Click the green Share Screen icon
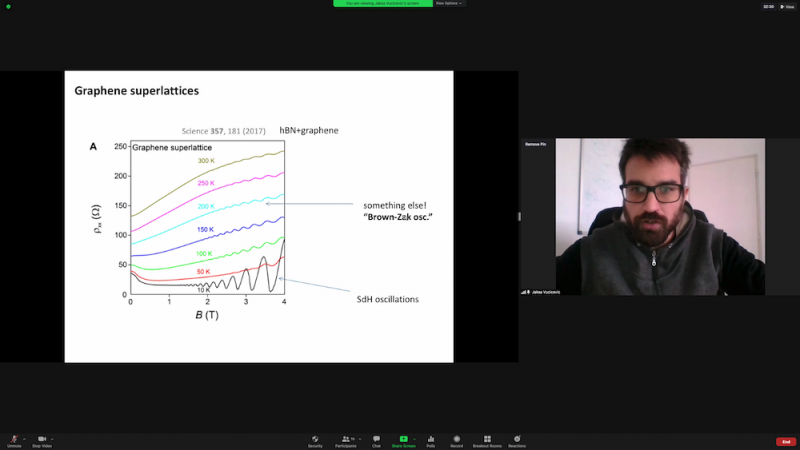 point(403,440)
